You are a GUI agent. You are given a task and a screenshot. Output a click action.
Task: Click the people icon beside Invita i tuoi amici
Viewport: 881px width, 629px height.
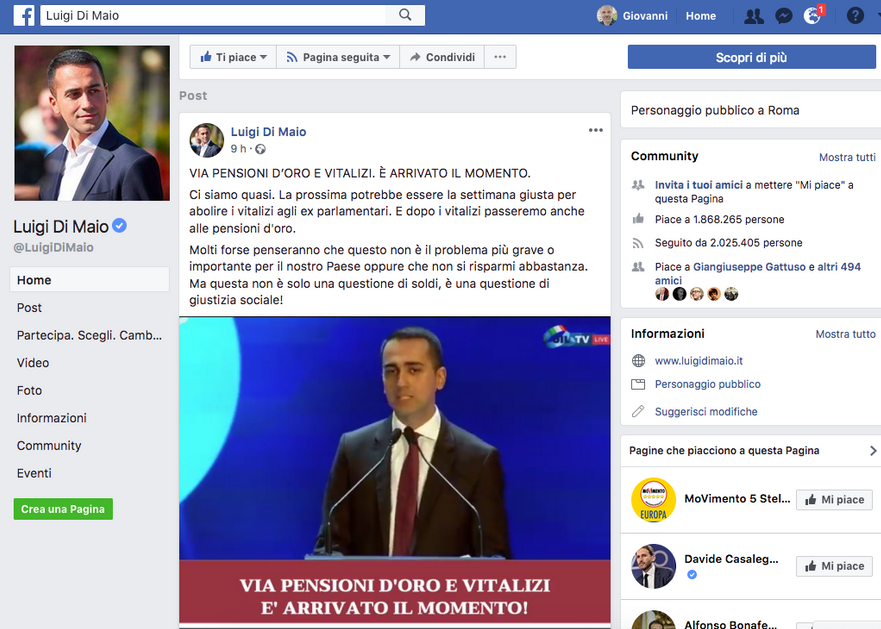[x=638, y=184]
